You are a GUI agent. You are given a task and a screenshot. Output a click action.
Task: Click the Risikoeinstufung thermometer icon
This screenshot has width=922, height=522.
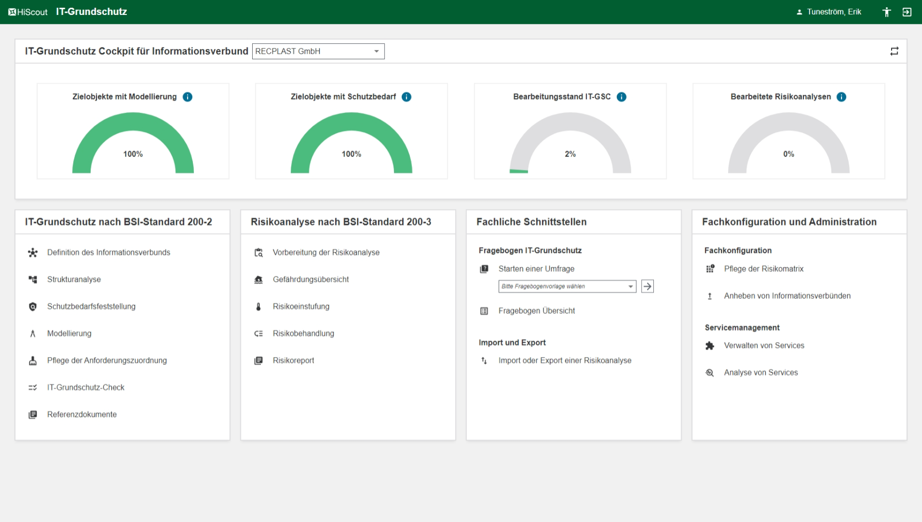pyautogui.click(x=259, y=307)
